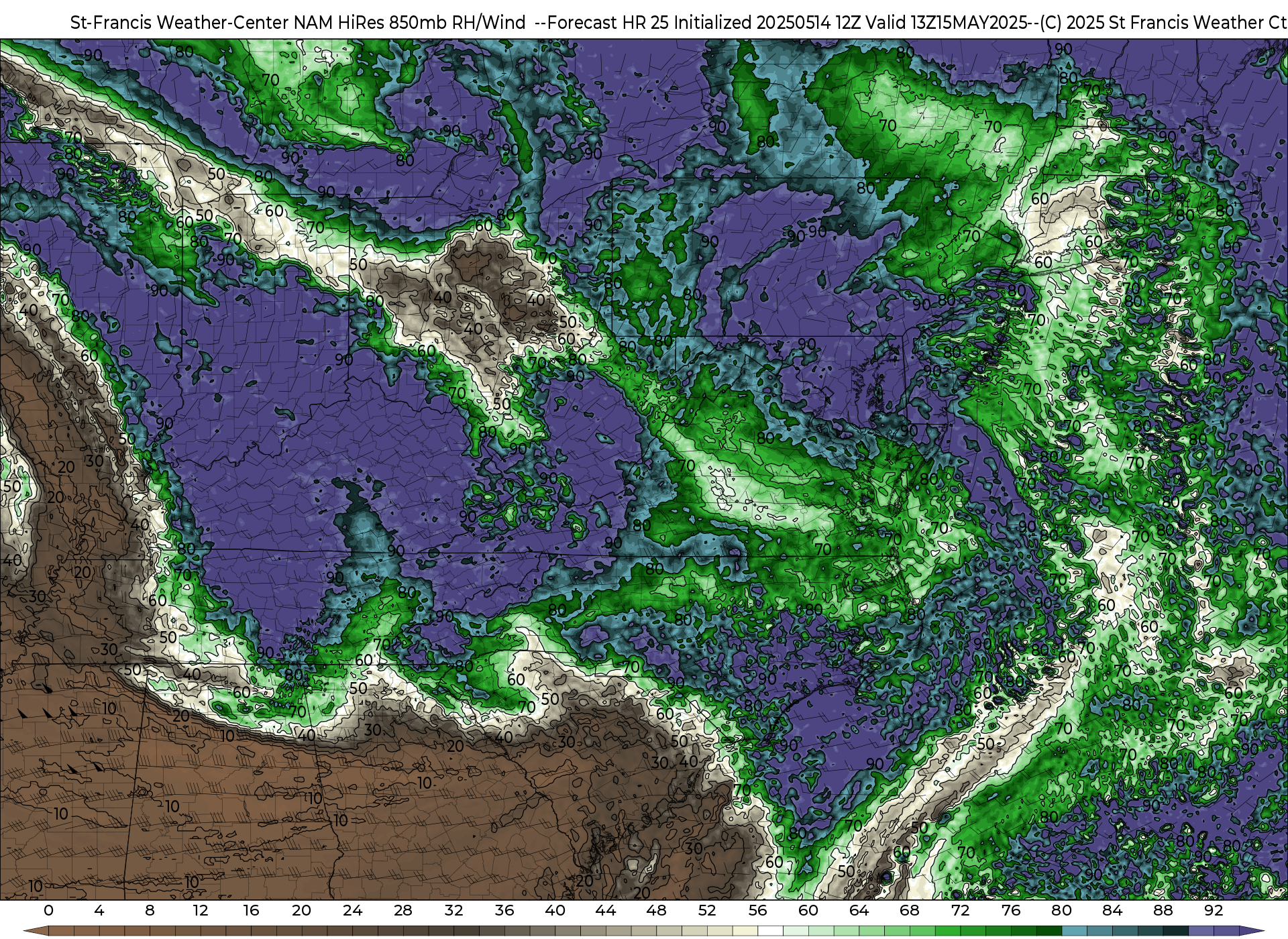Click the colorbar tick label '24'

click(x=352, y=910)
